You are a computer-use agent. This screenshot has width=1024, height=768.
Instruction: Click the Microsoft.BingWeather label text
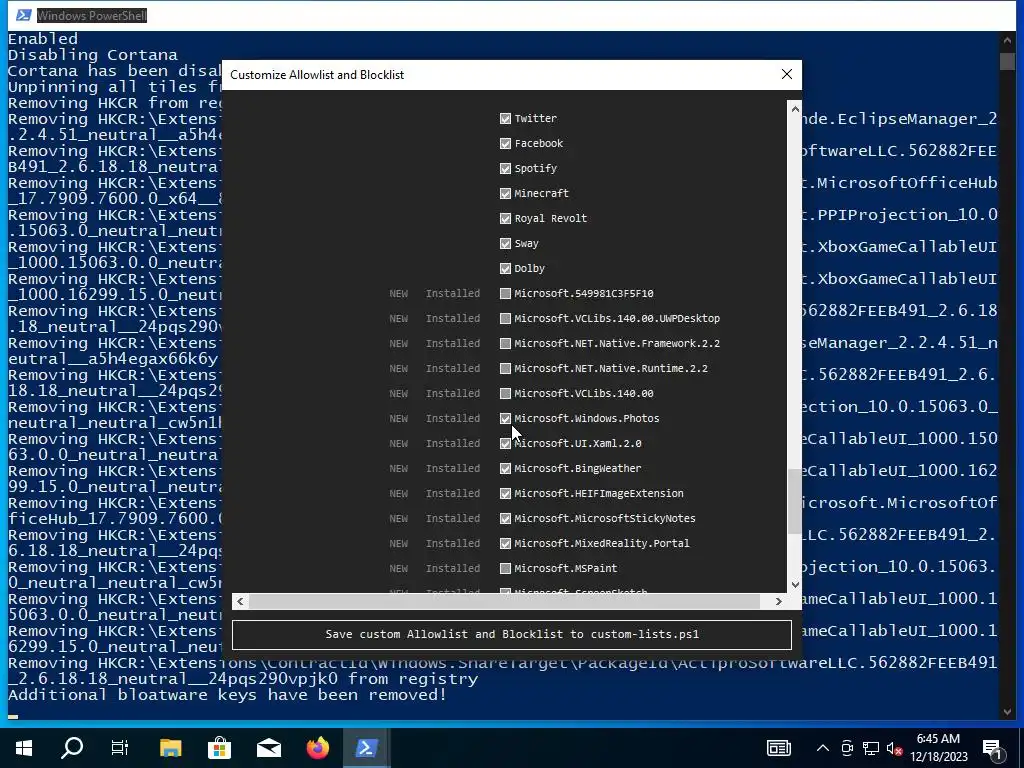tap(578, 468)
